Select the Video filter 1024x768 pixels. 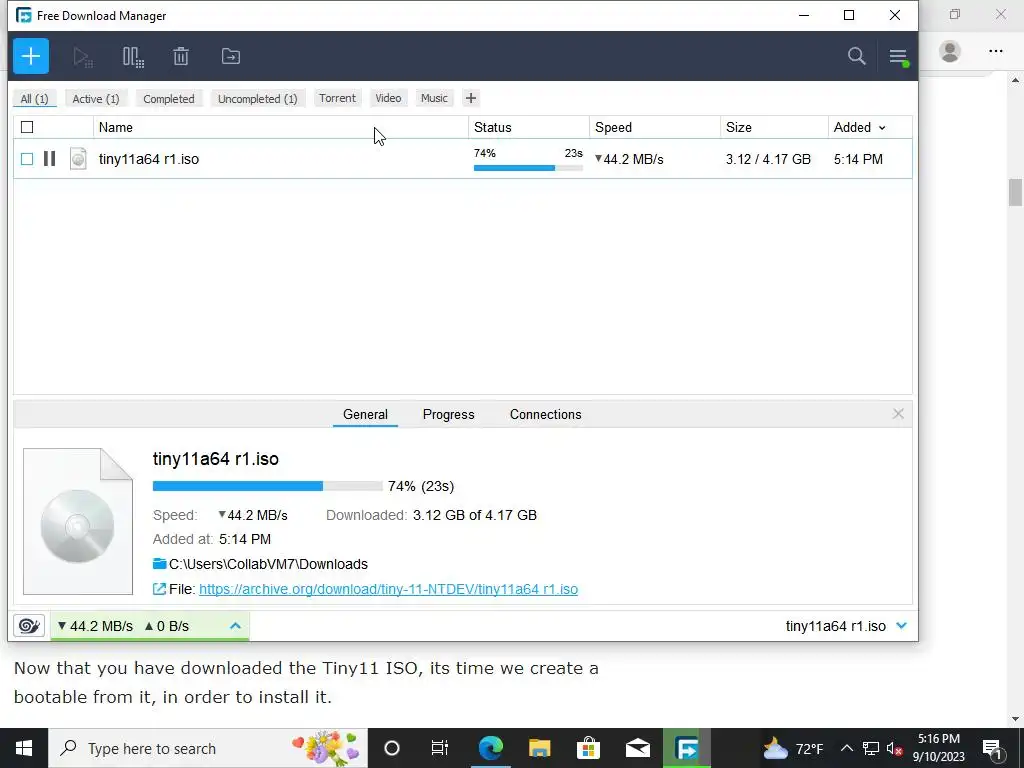(389, 98)
